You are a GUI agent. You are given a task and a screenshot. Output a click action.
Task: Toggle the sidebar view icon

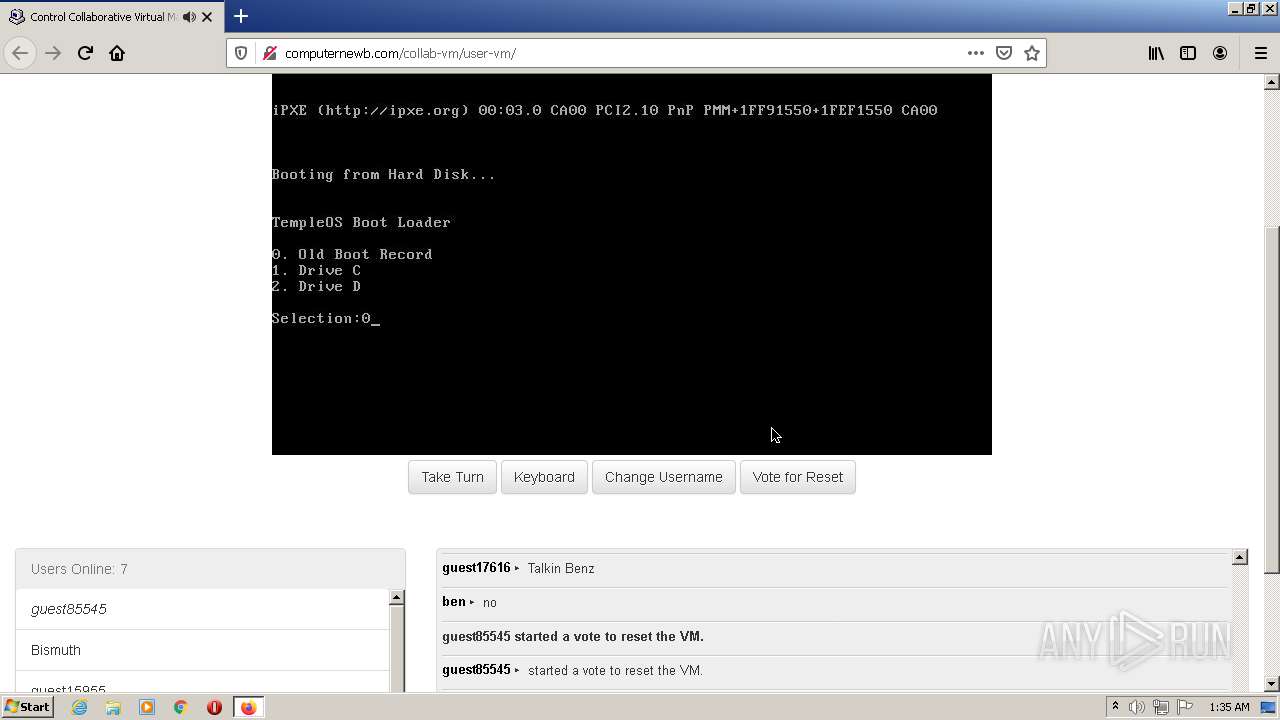pos(1188,53)
